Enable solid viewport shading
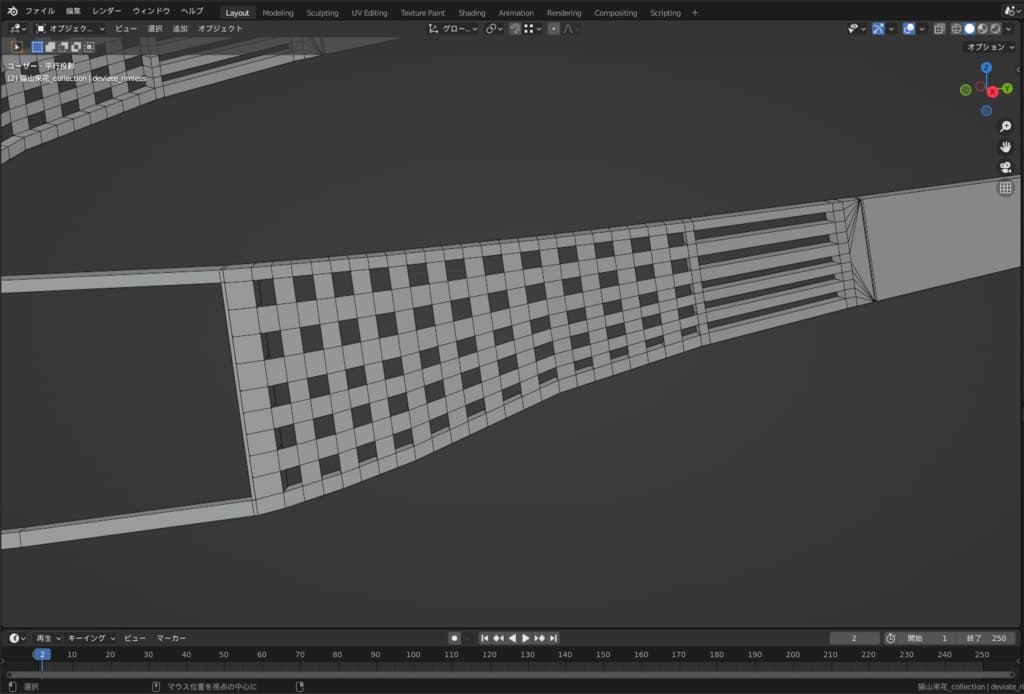1024x694 pixels. [969, 29]
